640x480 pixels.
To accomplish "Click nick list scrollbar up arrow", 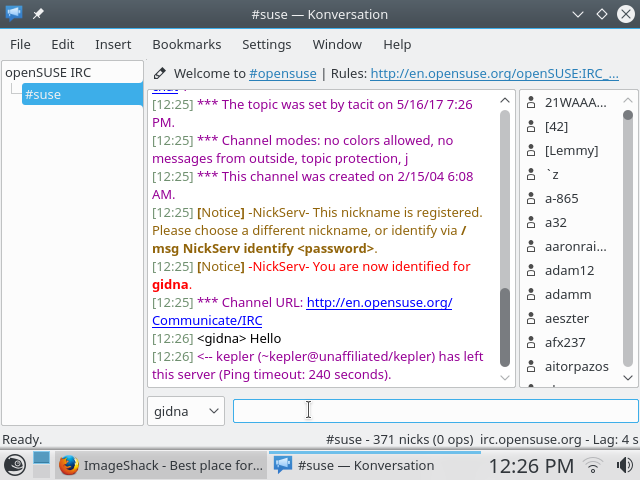I will tap(628, 100).
